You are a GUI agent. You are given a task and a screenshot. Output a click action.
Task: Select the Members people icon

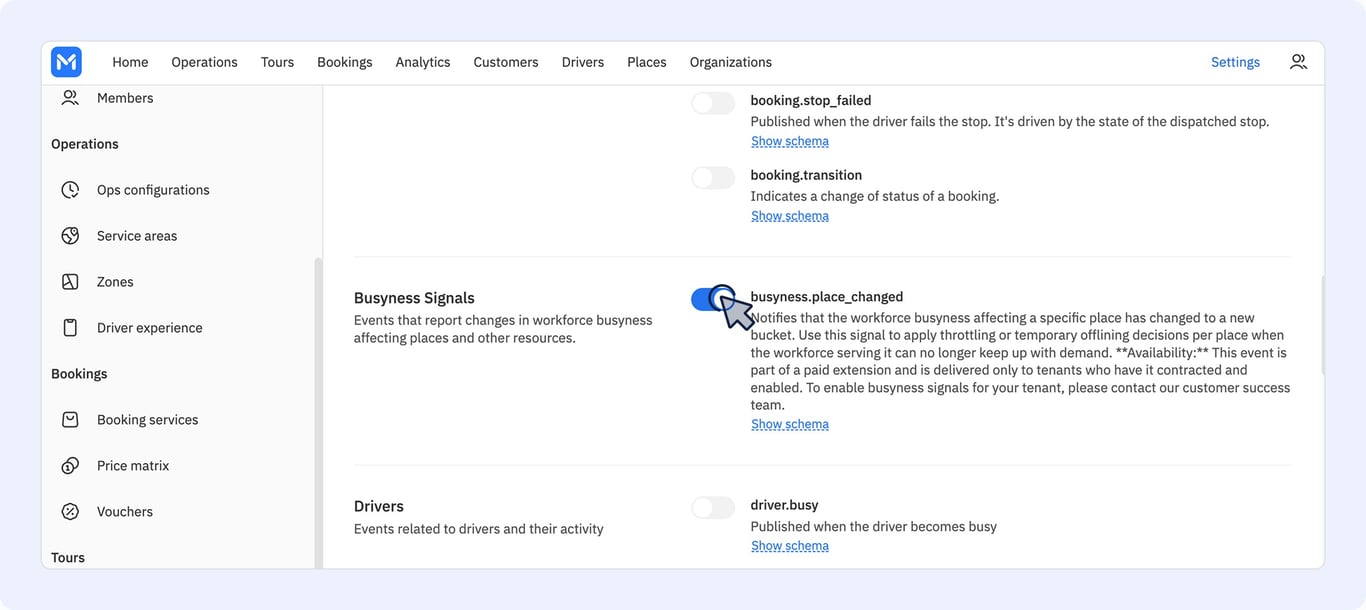click(x=70, y=98)
